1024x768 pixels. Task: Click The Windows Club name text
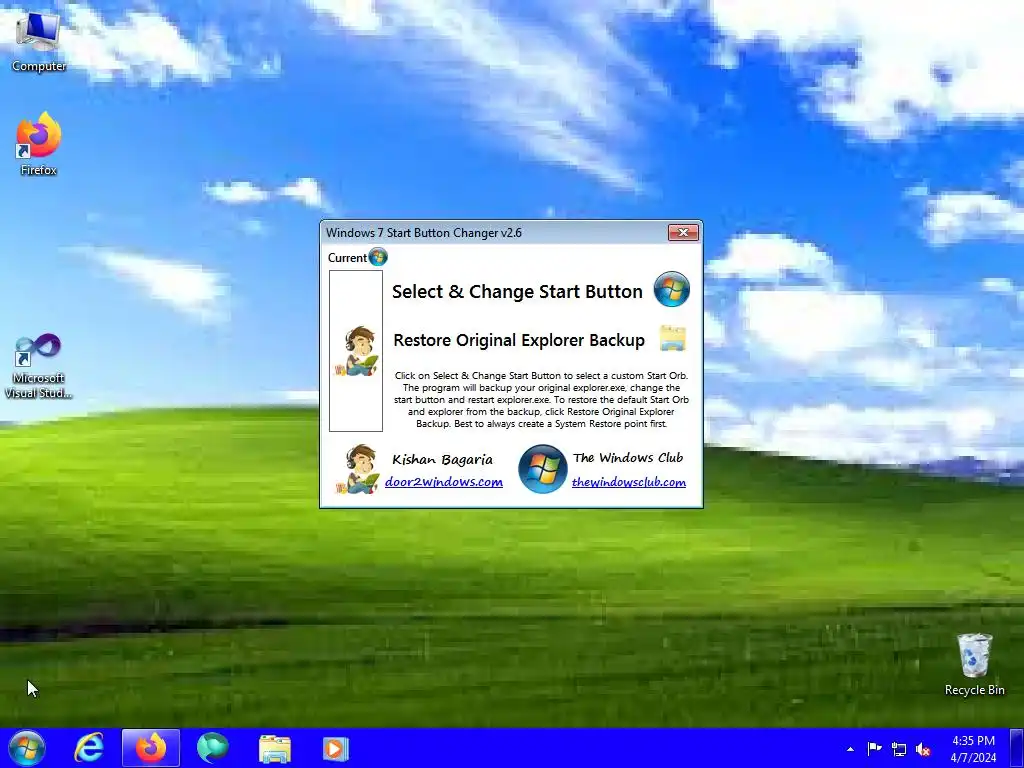(x=628, y=458)
